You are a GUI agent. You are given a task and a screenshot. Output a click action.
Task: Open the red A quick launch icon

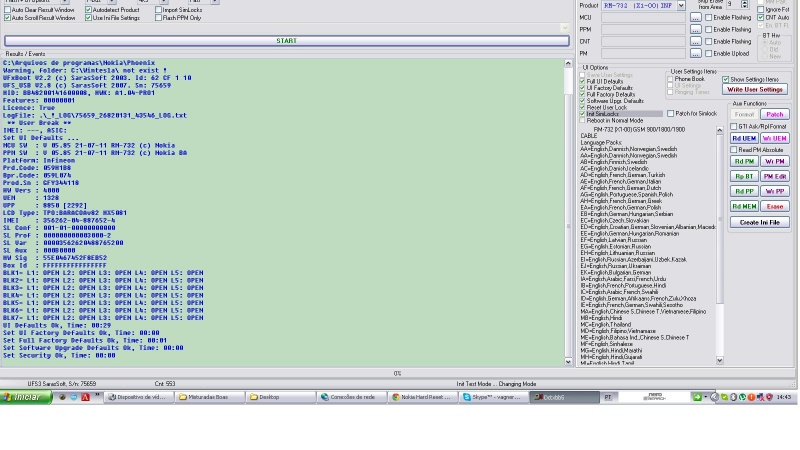(85, 397)
